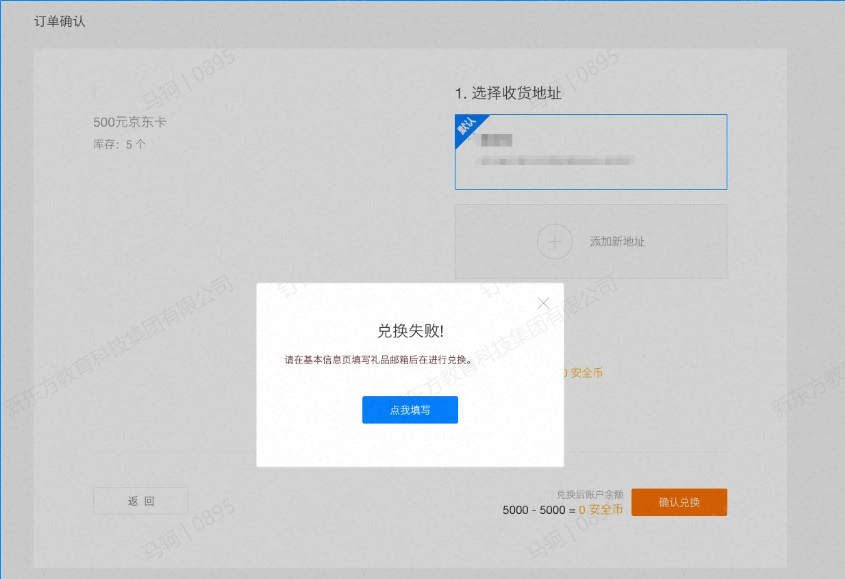Viewport: 845px width, 579px height.
Task: Click the 500元京东卡 product image placeholder
Action: click(93, 91)
